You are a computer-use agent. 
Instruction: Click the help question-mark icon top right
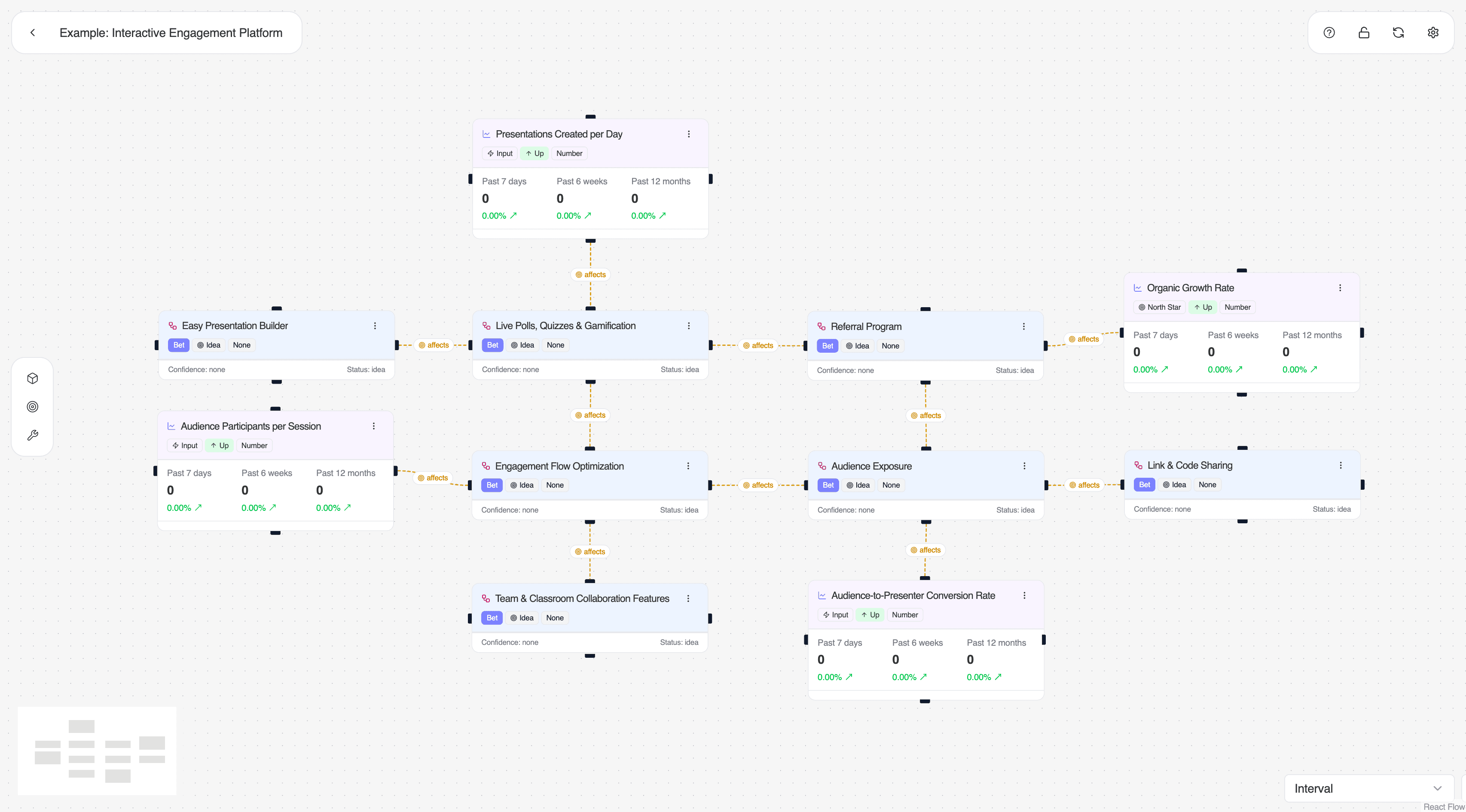click(x=1329, y=32)
